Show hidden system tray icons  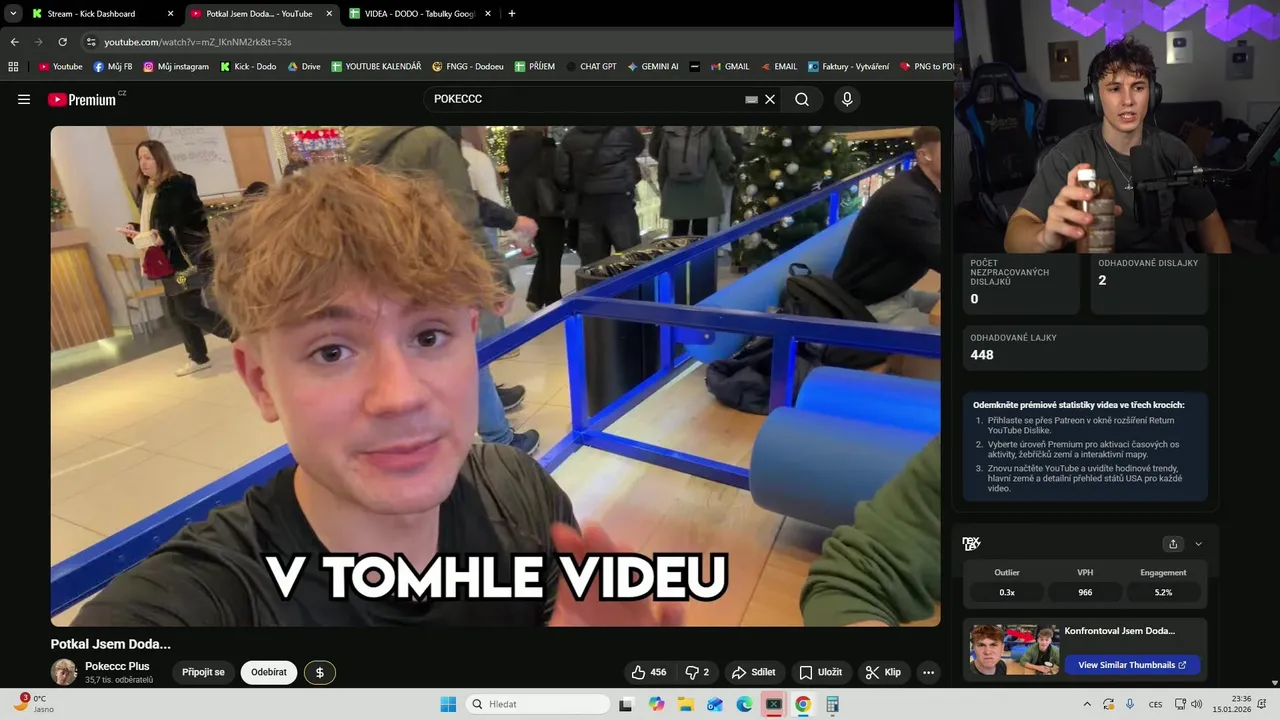[x=1087, y=704]
